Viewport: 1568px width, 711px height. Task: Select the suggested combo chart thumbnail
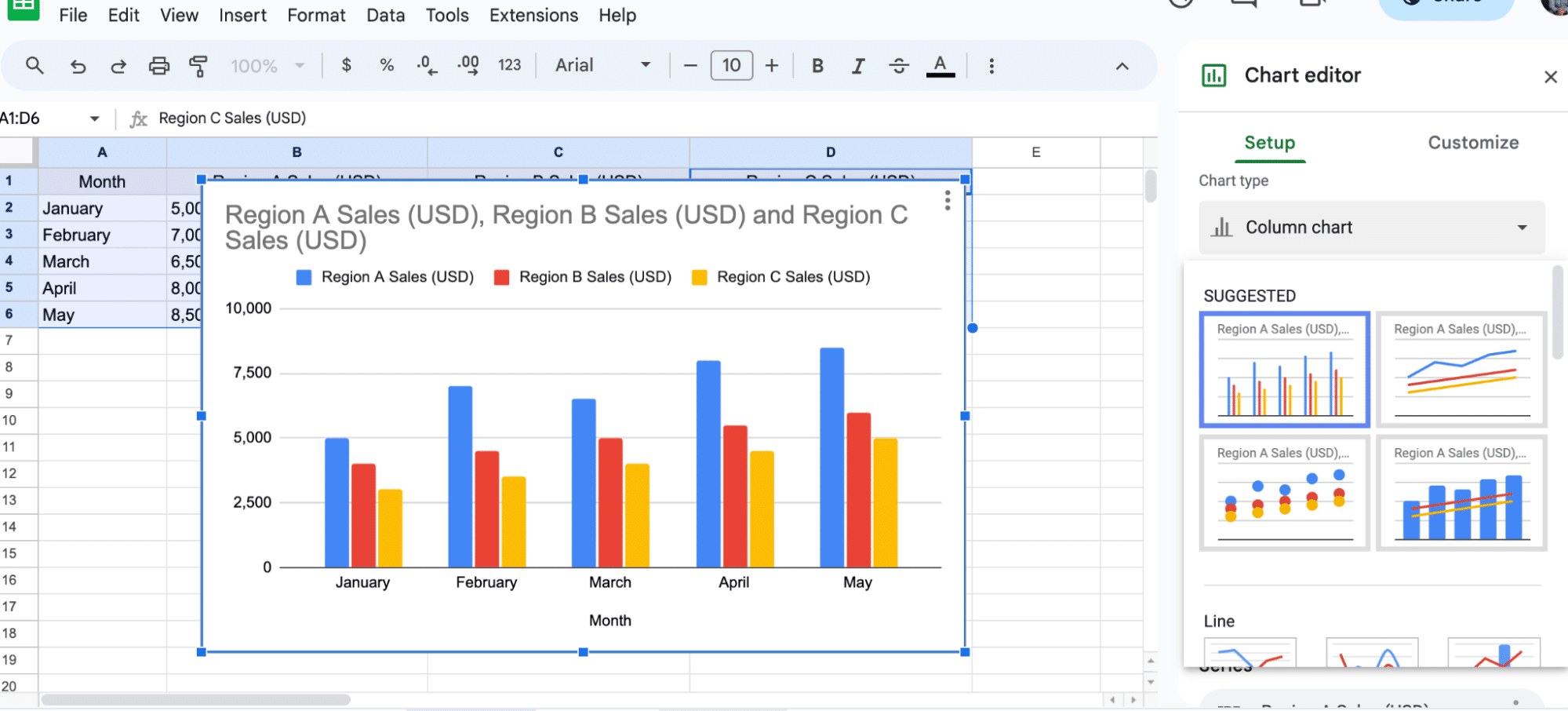[1461, 493]
